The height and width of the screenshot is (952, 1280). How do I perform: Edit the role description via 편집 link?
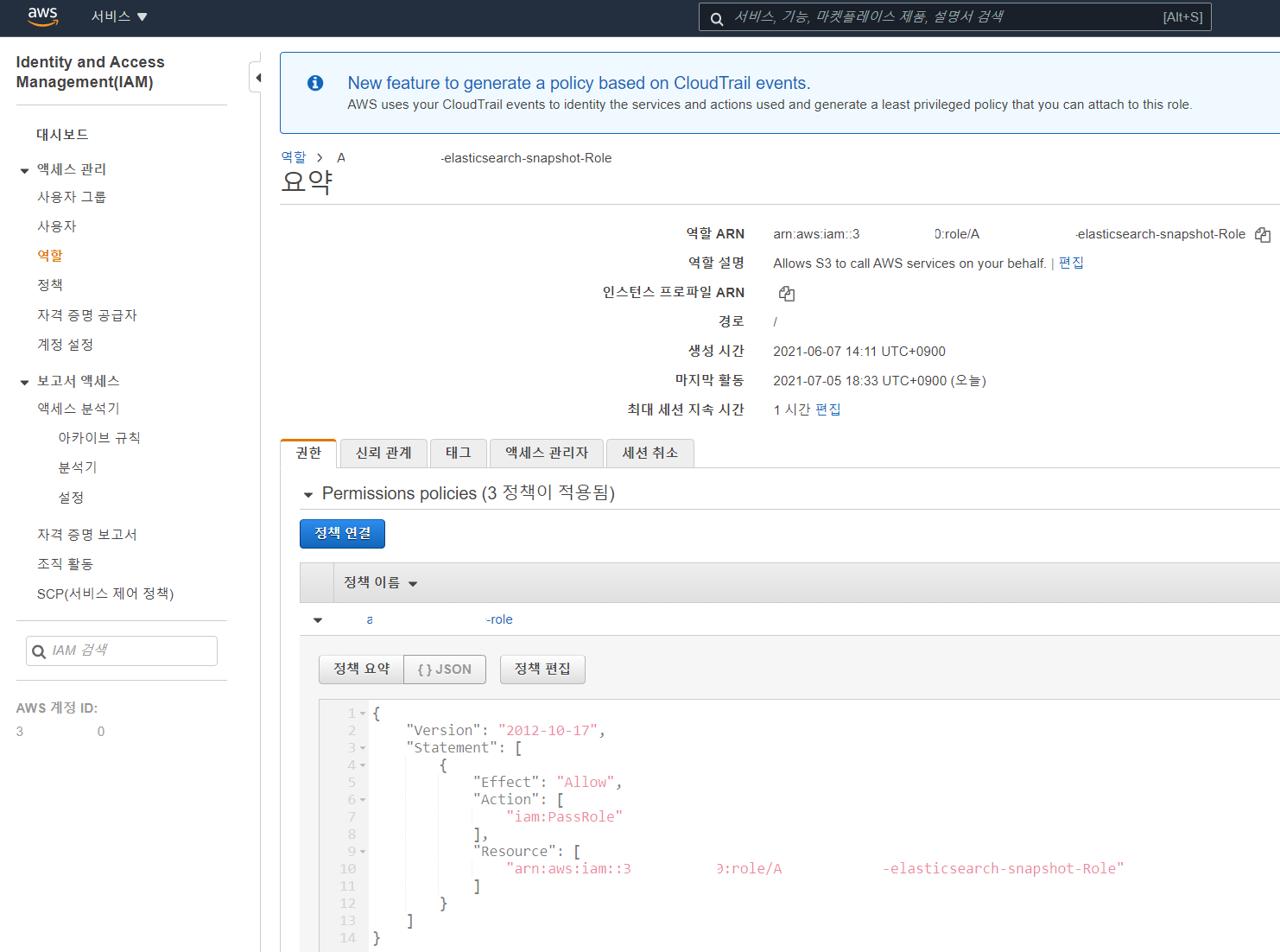tap(1071, 263)
